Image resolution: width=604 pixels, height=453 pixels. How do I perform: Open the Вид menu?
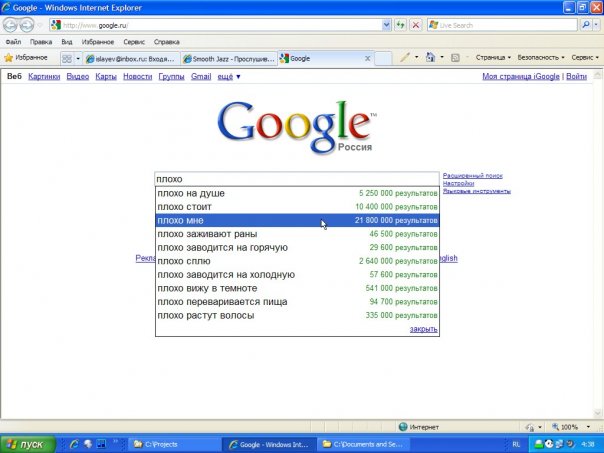tap(67, 42)
